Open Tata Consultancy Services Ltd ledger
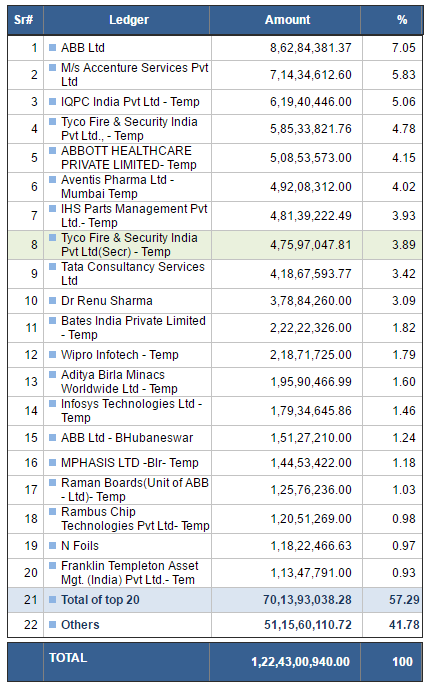This screenshot has width=437, height=692. (x=133, y=274)
